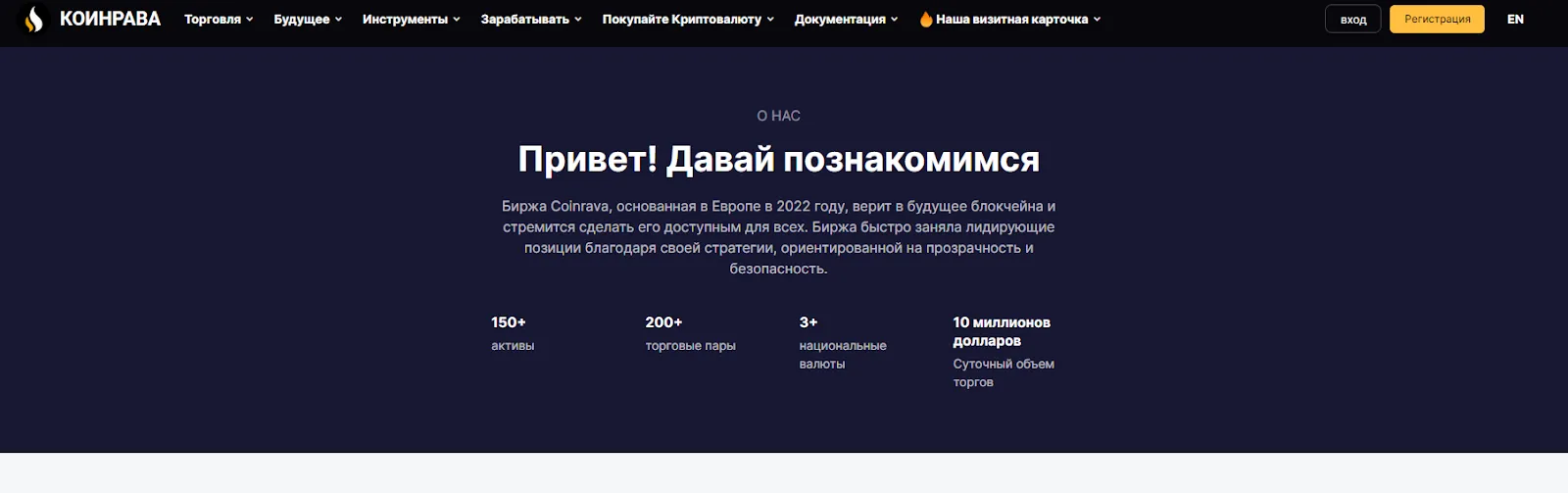Expand the chevron next to Документация

pyautogui.click(x=894, y=20)
